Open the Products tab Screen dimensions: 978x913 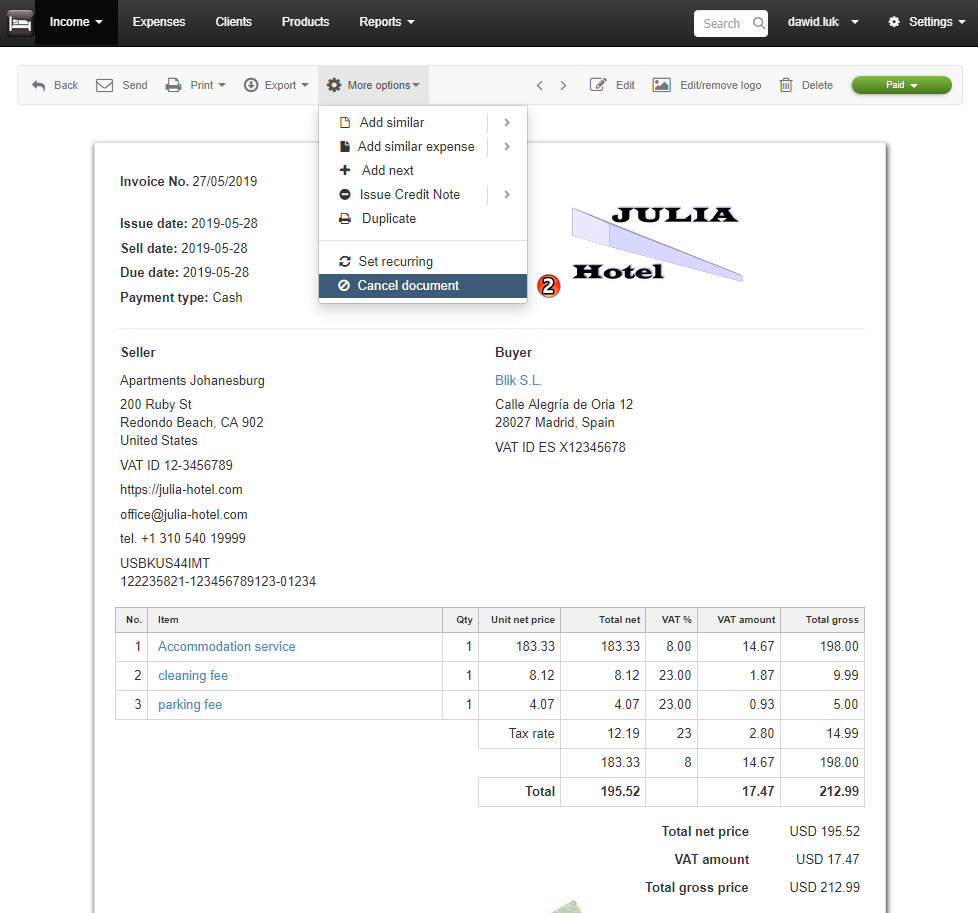(306, 22)
